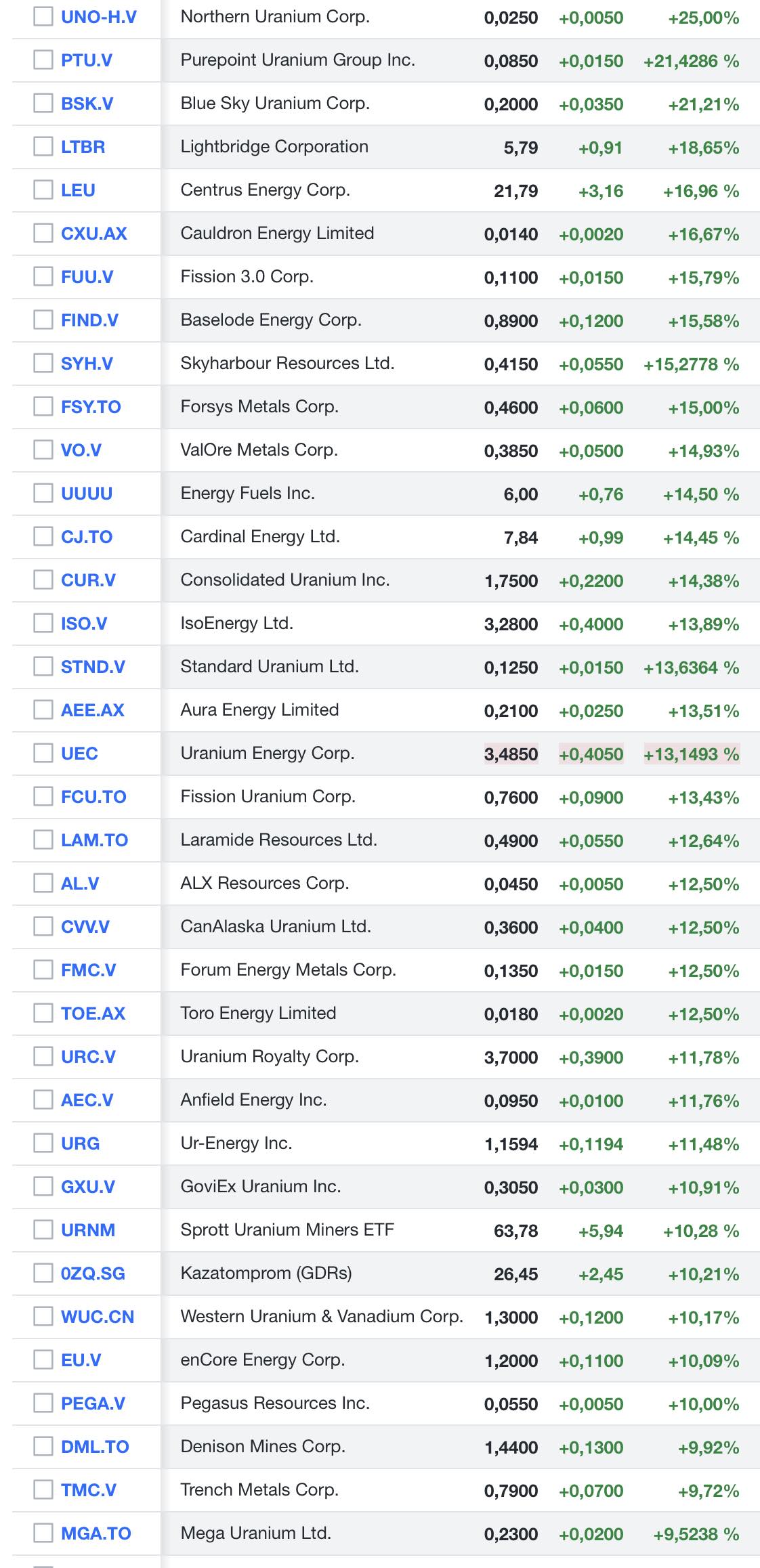
Task: Follow the ISO.V symbol link
Action: coord(84,624)
